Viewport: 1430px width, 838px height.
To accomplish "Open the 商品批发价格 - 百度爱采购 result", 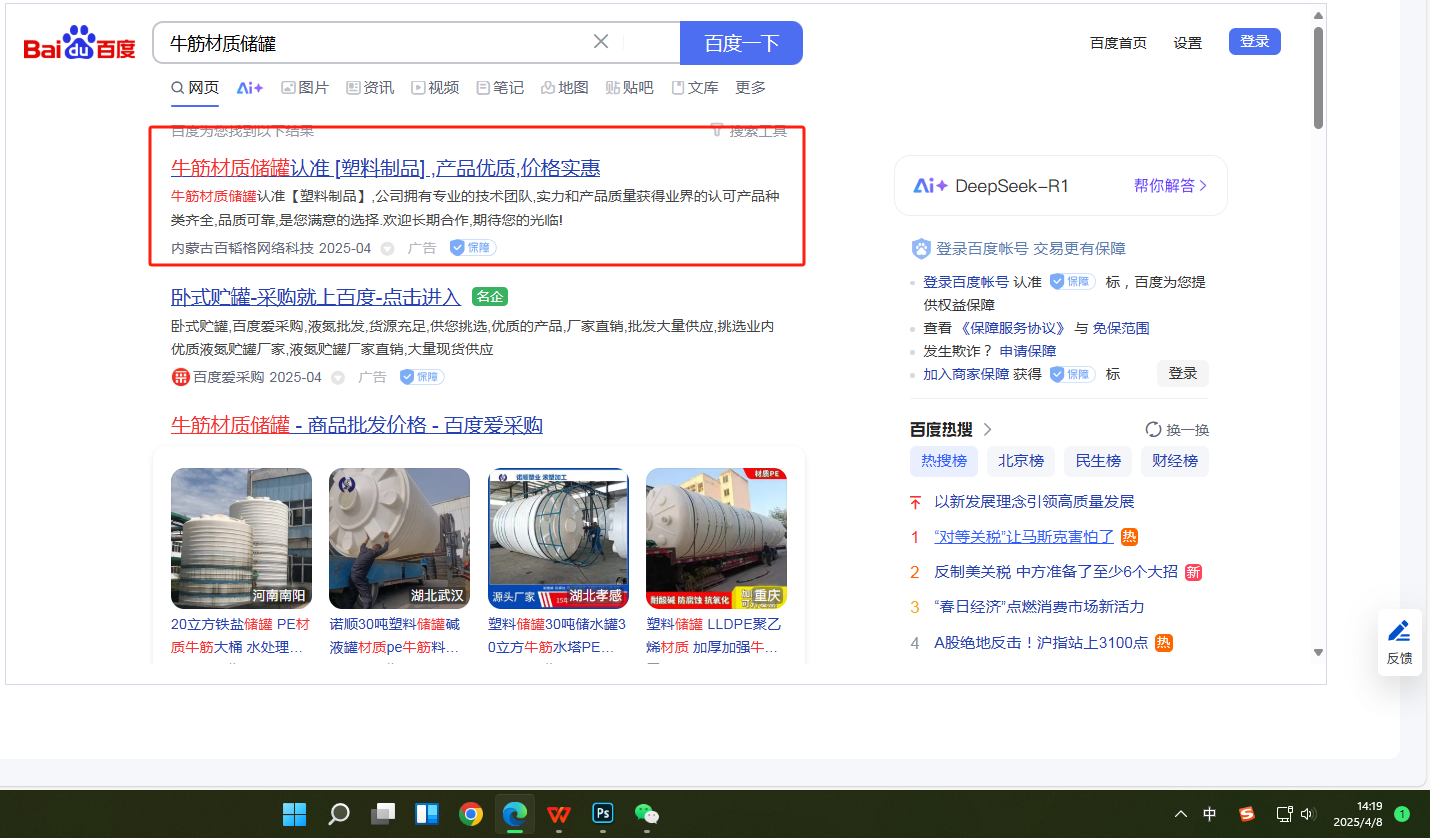I will (357, 425).
